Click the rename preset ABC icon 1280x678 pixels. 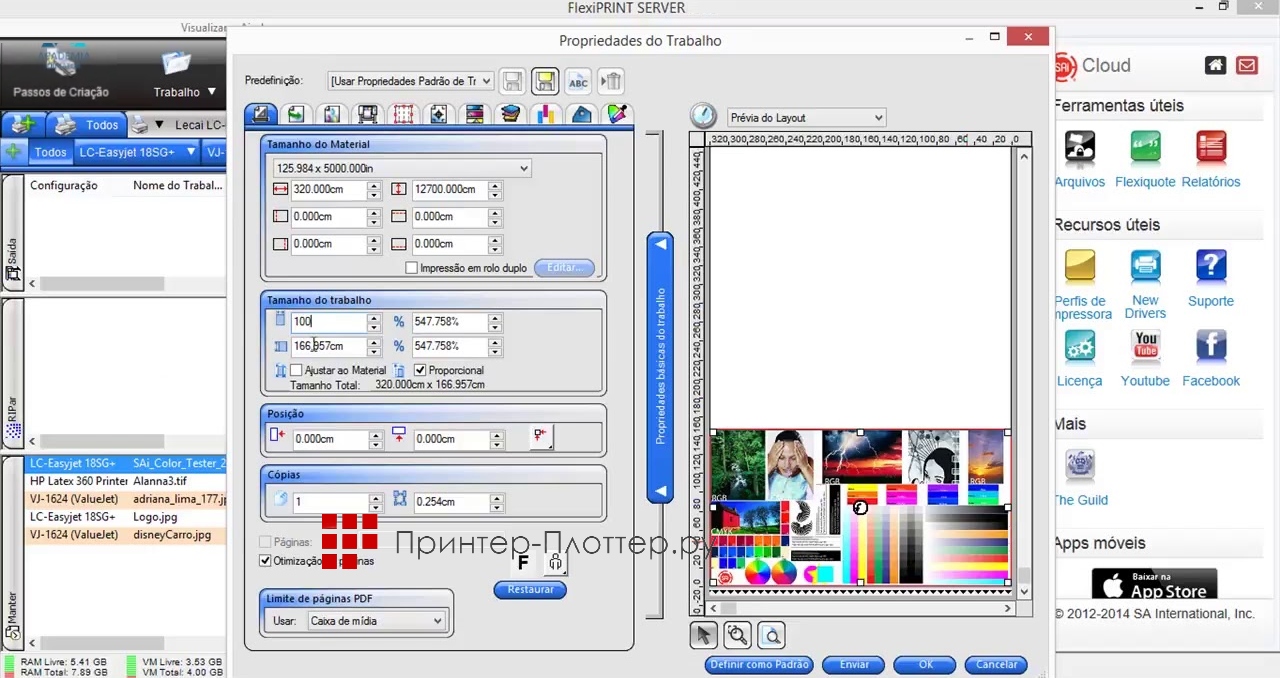click(578, 81)
